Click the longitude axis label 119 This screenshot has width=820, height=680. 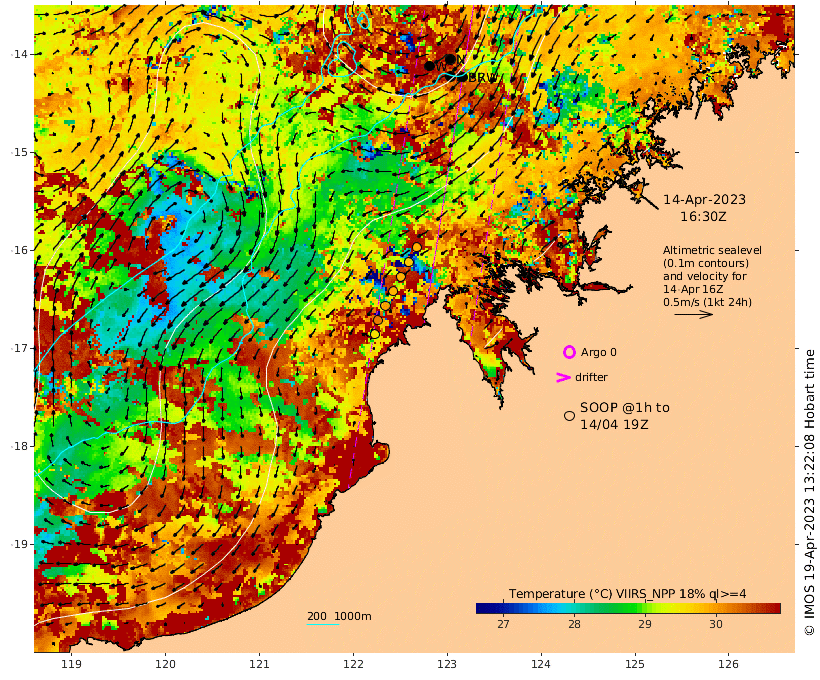[72, 664]
